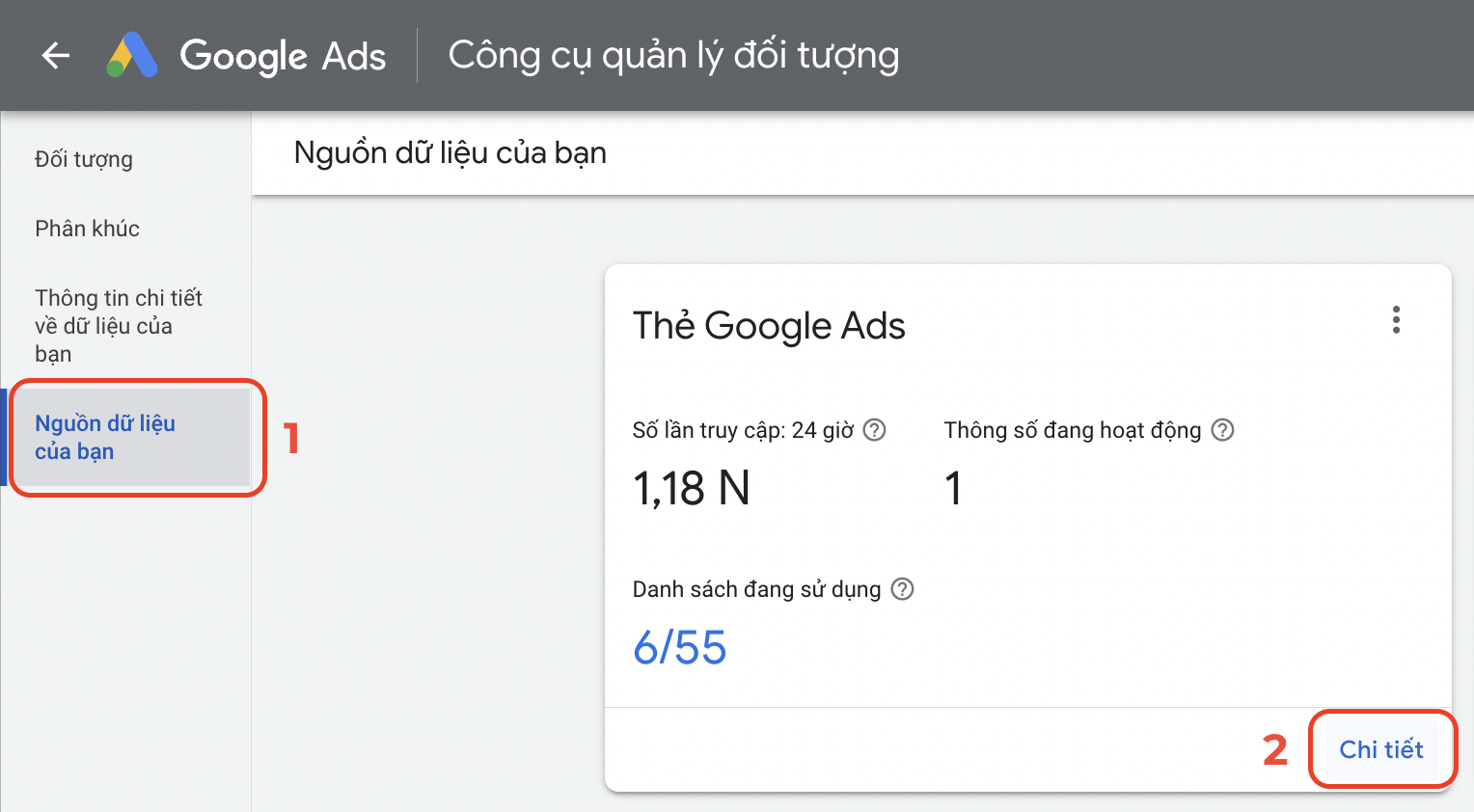The height and width of the screenshot is (812, 1474).
Task: Click the Danh sách đang sử dụng label
Action: (x=756, y=589)
